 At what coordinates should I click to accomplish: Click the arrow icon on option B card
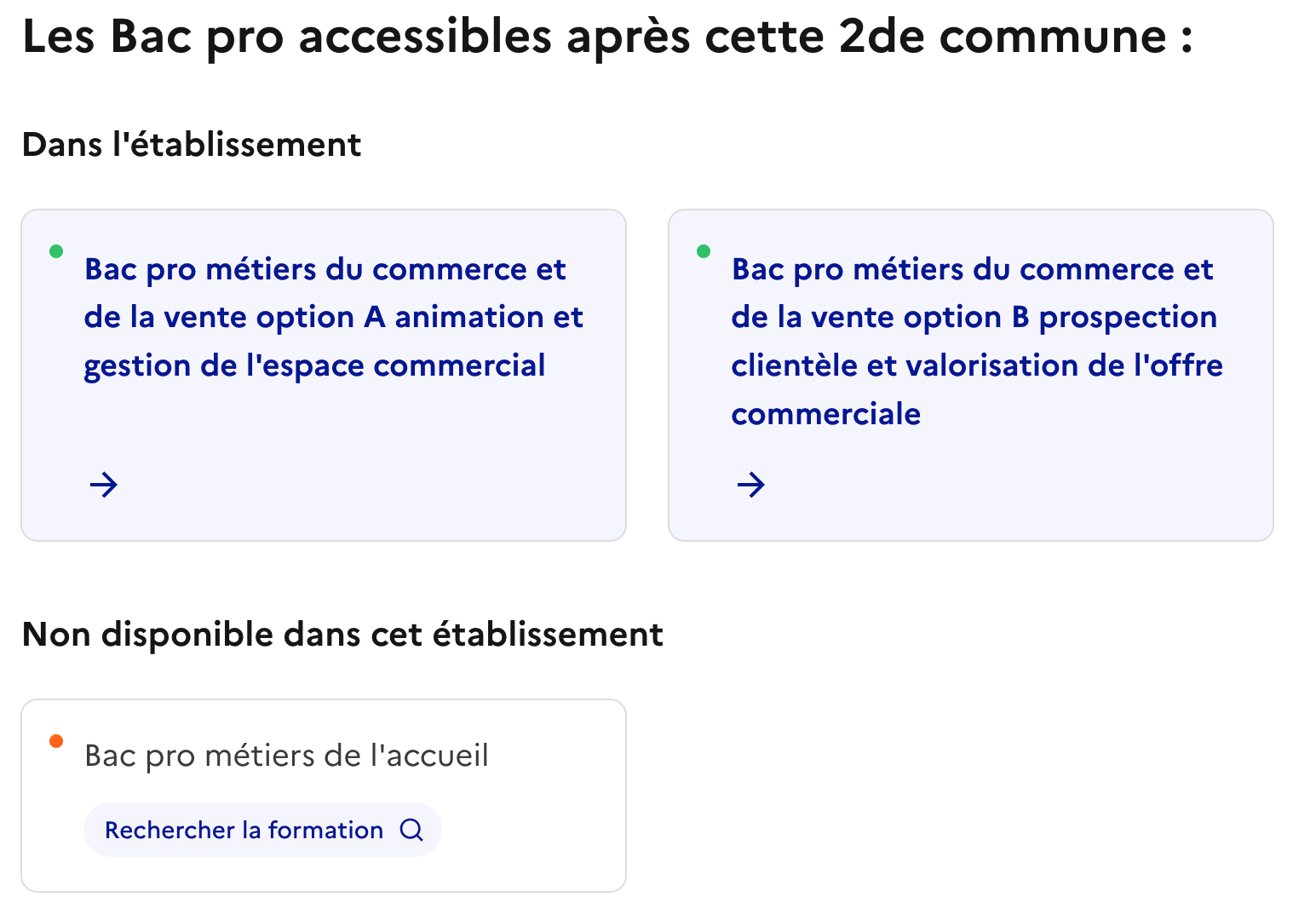click(x=750, y=485)
